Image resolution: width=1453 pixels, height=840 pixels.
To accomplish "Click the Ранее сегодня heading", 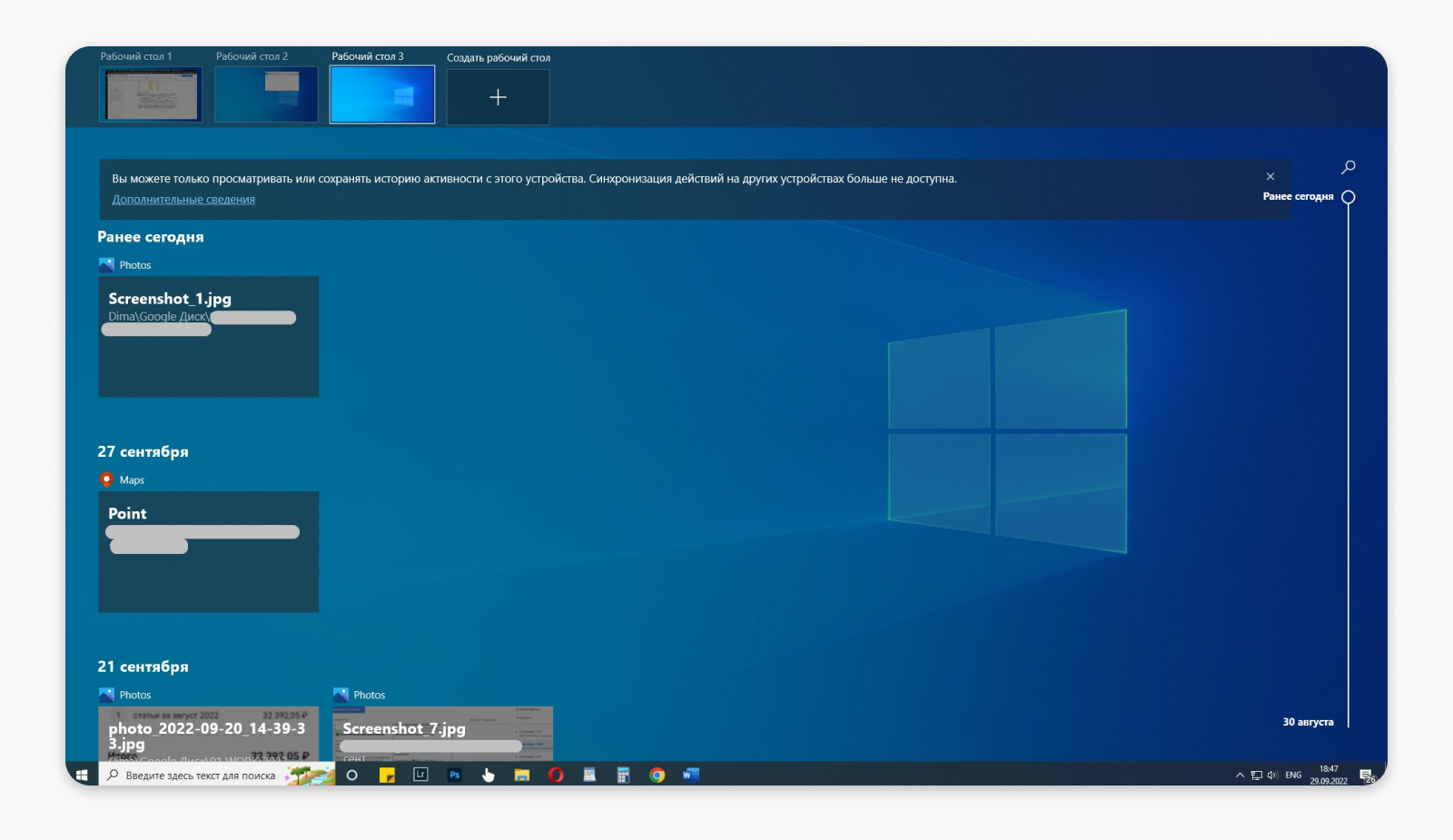I will coord(151,237).
